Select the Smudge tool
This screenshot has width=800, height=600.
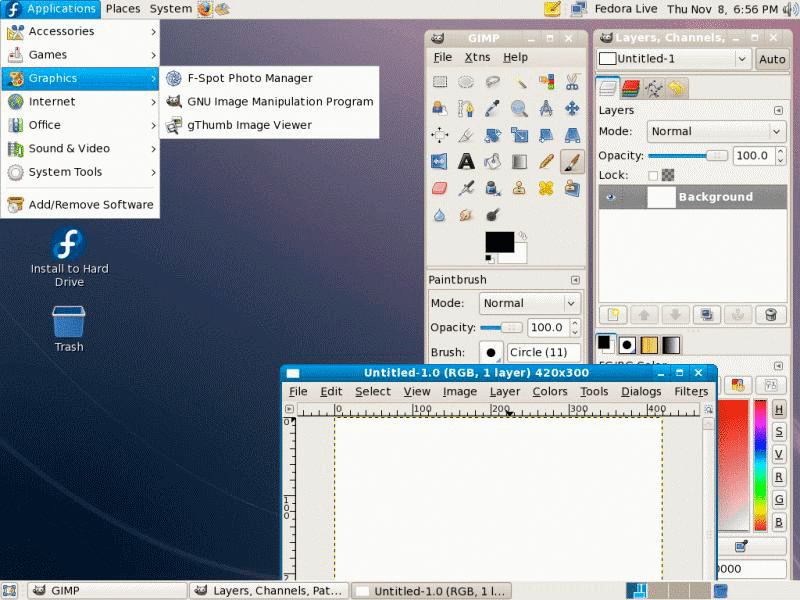coord(466,215)
